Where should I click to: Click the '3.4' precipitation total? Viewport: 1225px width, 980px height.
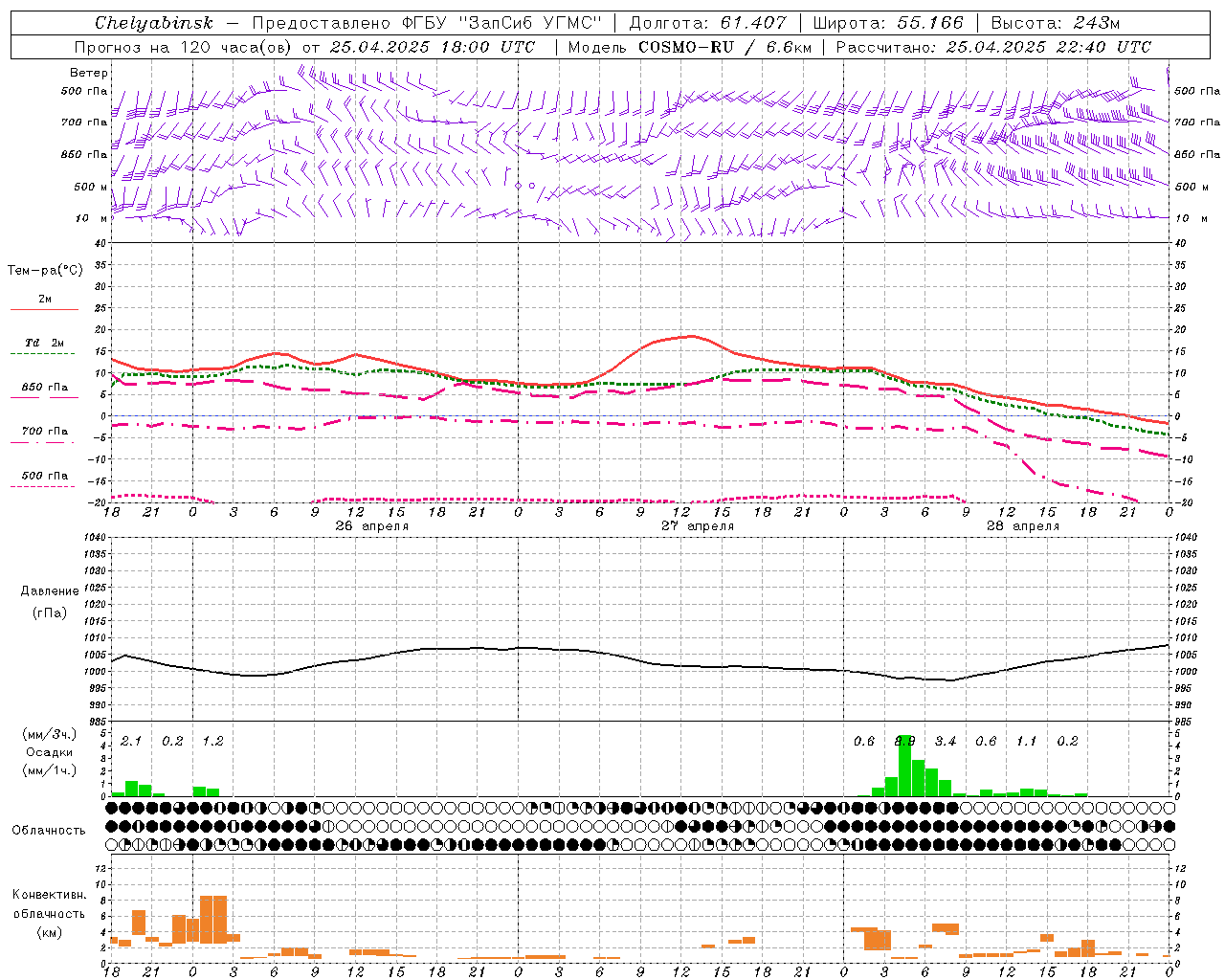(946, 742)
